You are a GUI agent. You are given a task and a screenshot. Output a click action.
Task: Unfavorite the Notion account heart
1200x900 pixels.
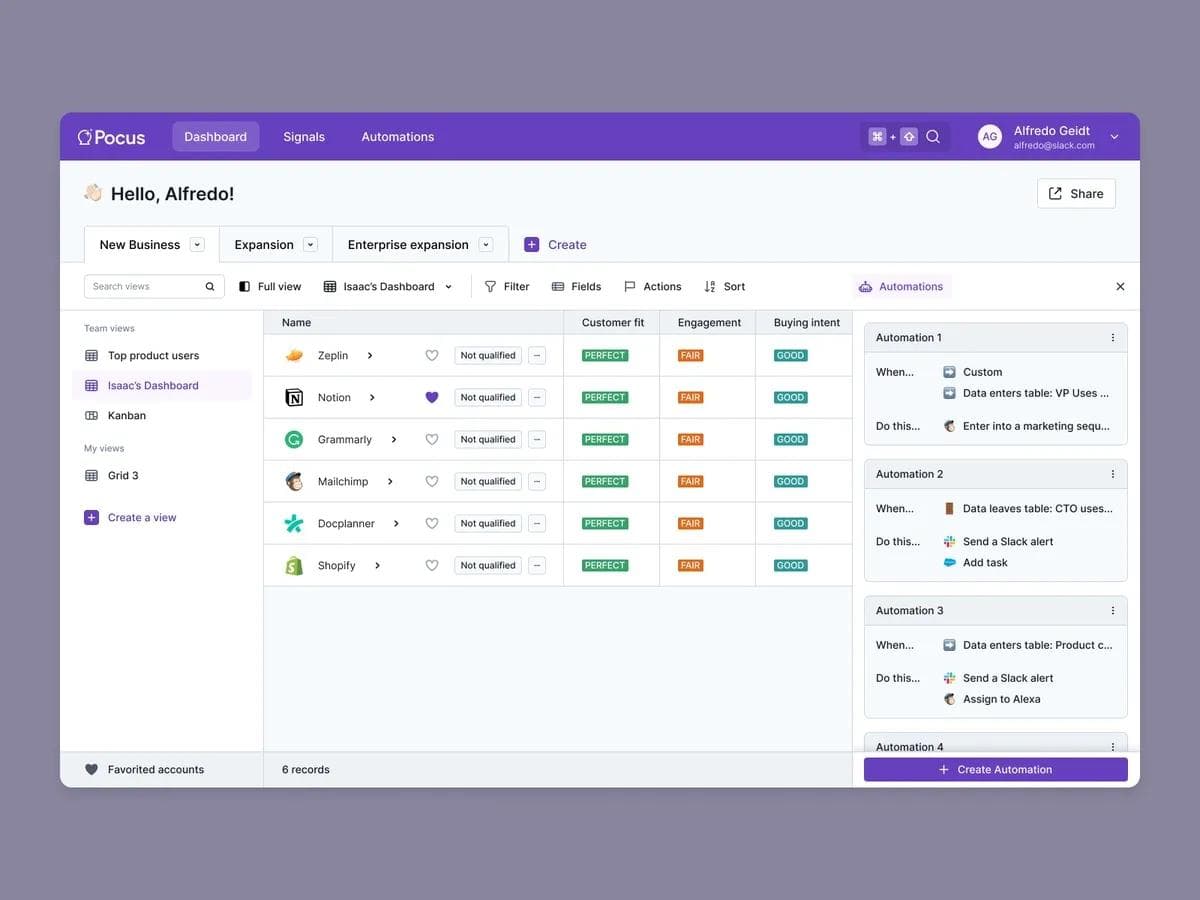(x=432, y=398)
